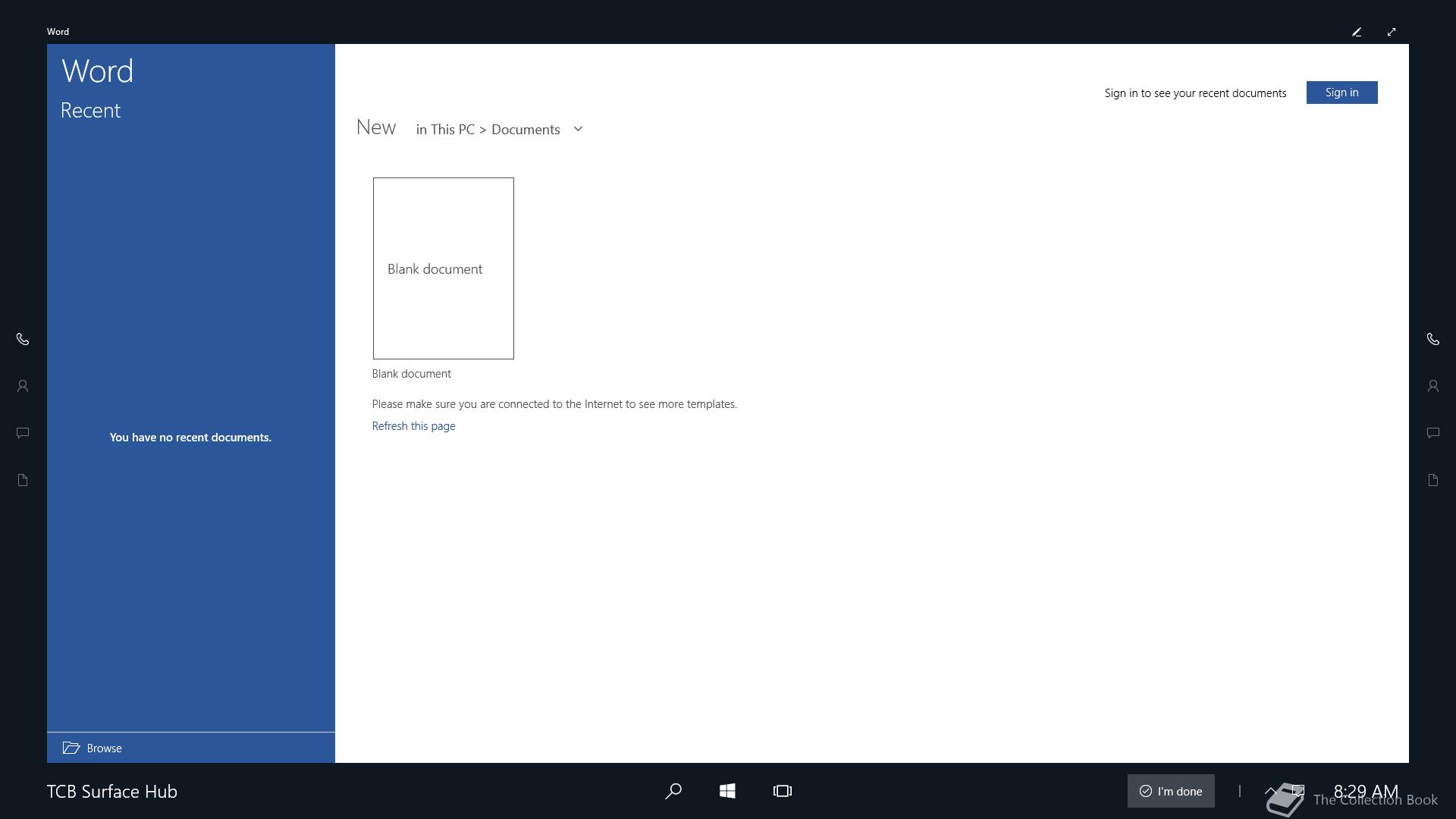Open the people icon on left edge
The height and width of the screenshot is (819, 1456).
tap(23, 386)
